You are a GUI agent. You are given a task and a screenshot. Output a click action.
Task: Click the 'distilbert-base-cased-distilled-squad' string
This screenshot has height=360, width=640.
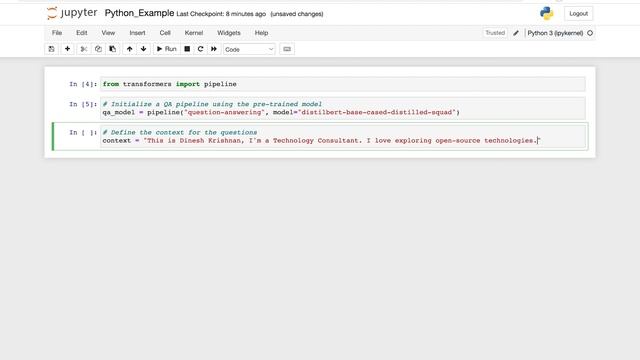(x=376, y=112)
